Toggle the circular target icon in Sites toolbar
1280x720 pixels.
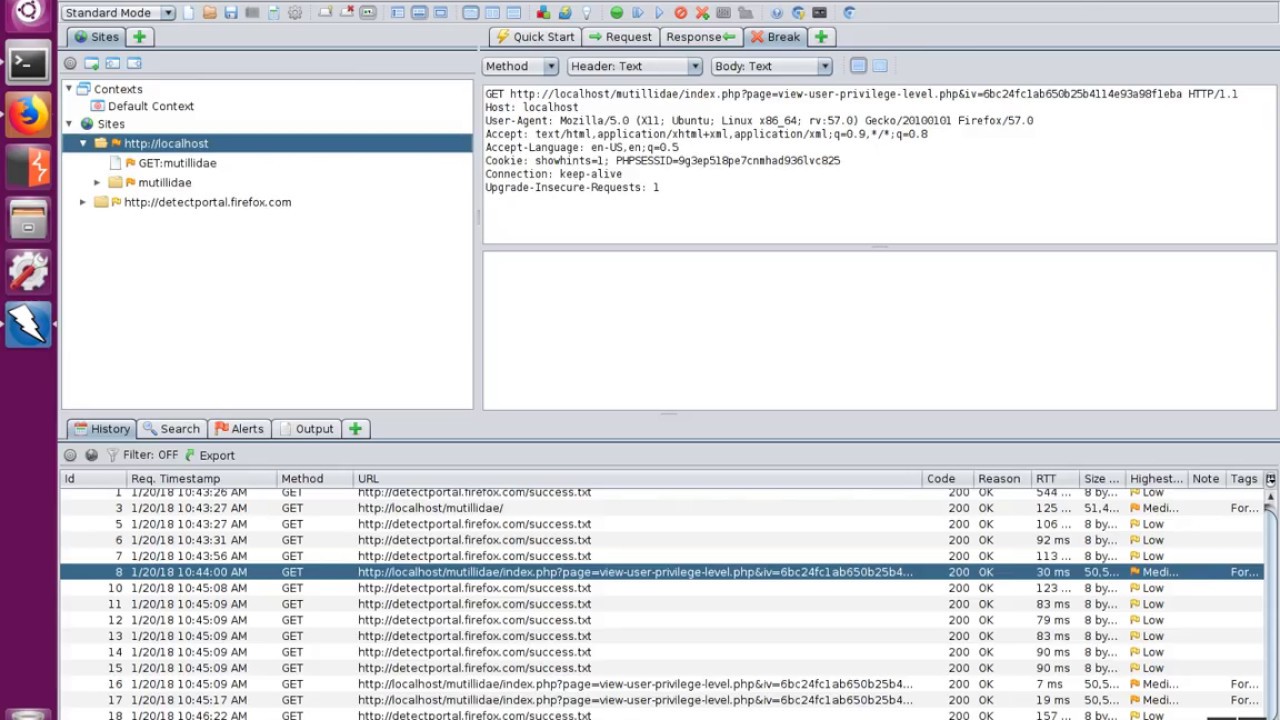(70, 63)
